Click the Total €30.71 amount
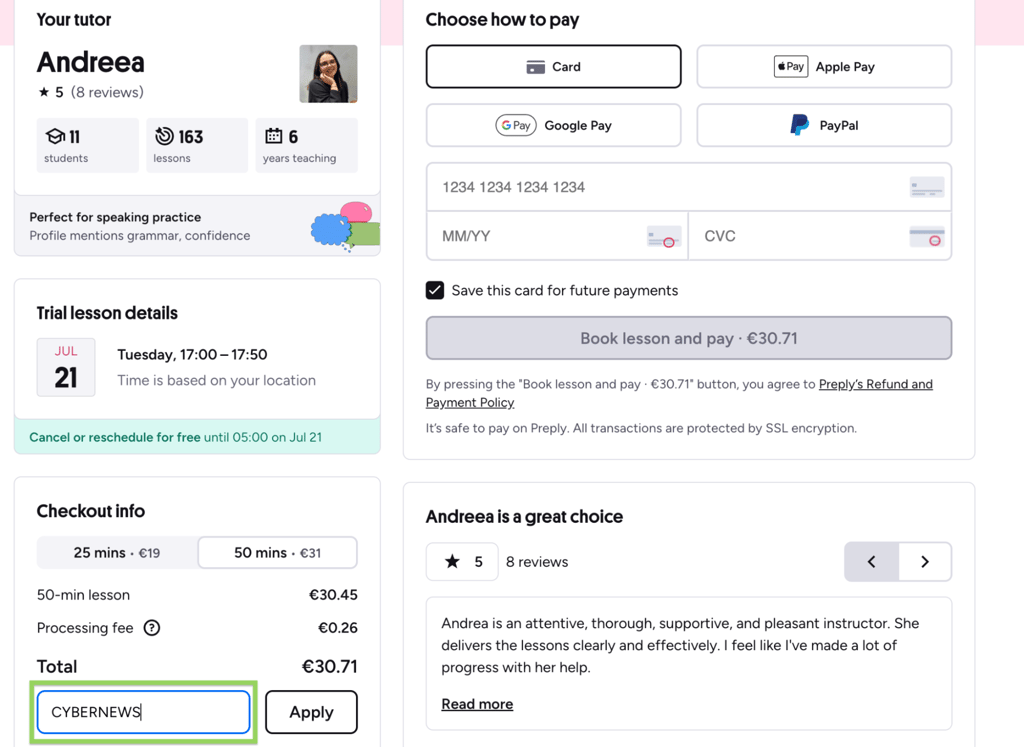This screenshot has height=748, width=1024. 329,666
